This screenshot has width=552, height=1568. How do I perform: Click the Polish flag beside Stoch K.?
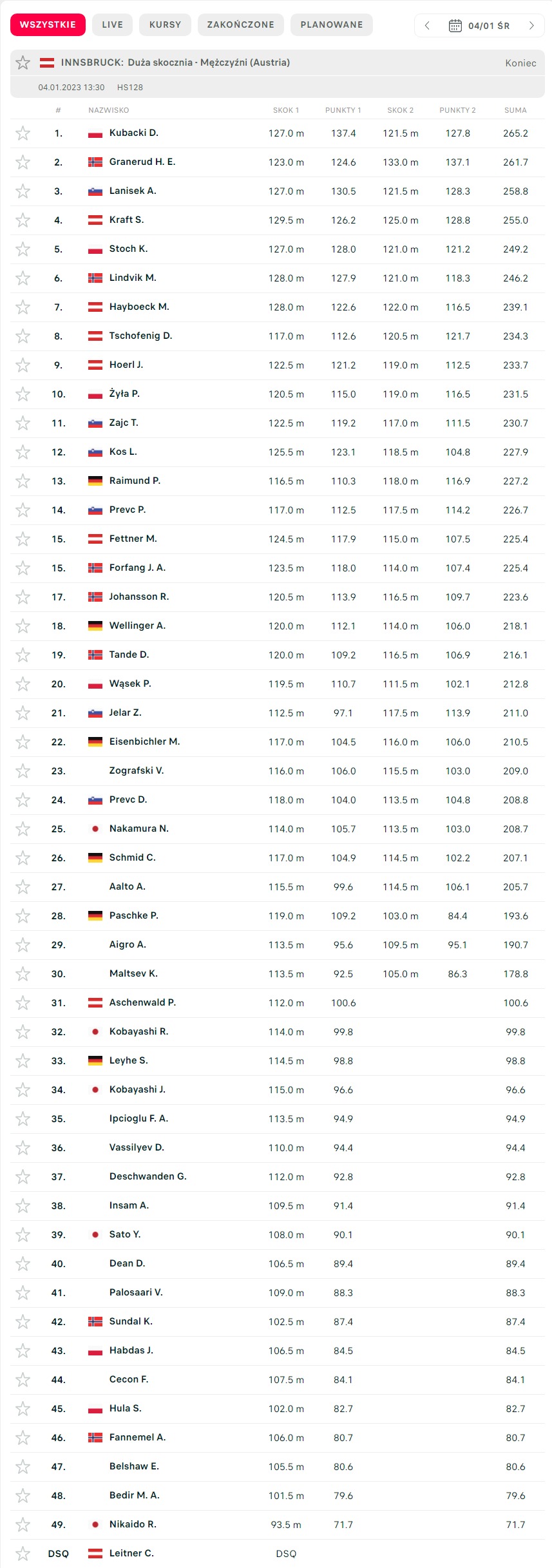pos(95,249)
